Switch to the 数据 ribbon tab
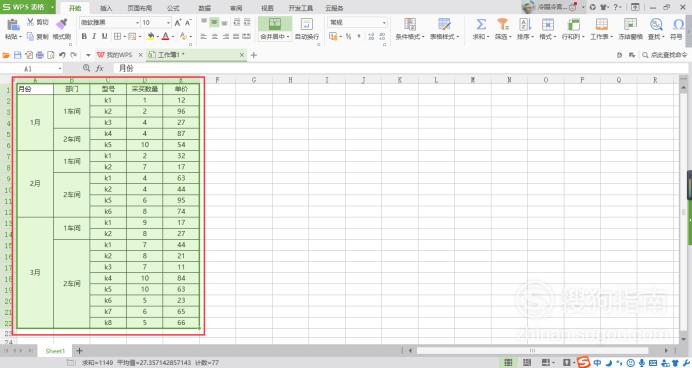The height and width of the screenshot is (368, 692). (204, 8)
